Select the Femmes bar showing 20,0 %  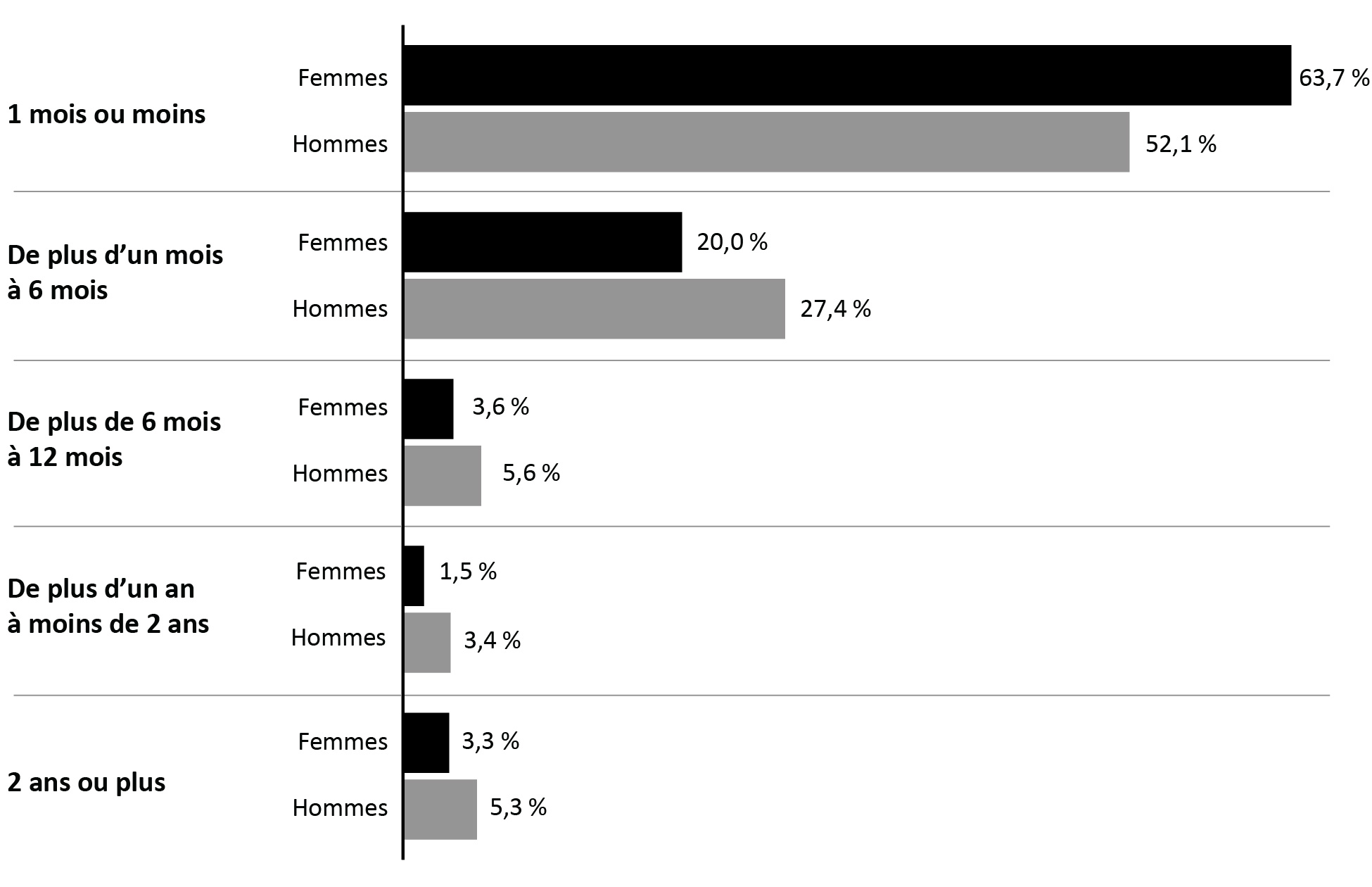(x=542, y=242)
